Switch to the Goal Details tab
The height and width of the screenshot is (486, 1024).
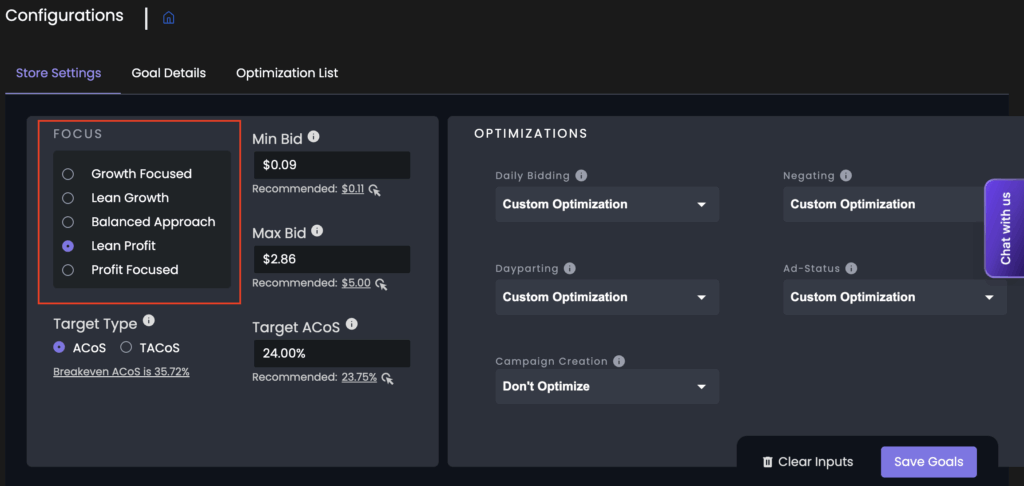168,73
